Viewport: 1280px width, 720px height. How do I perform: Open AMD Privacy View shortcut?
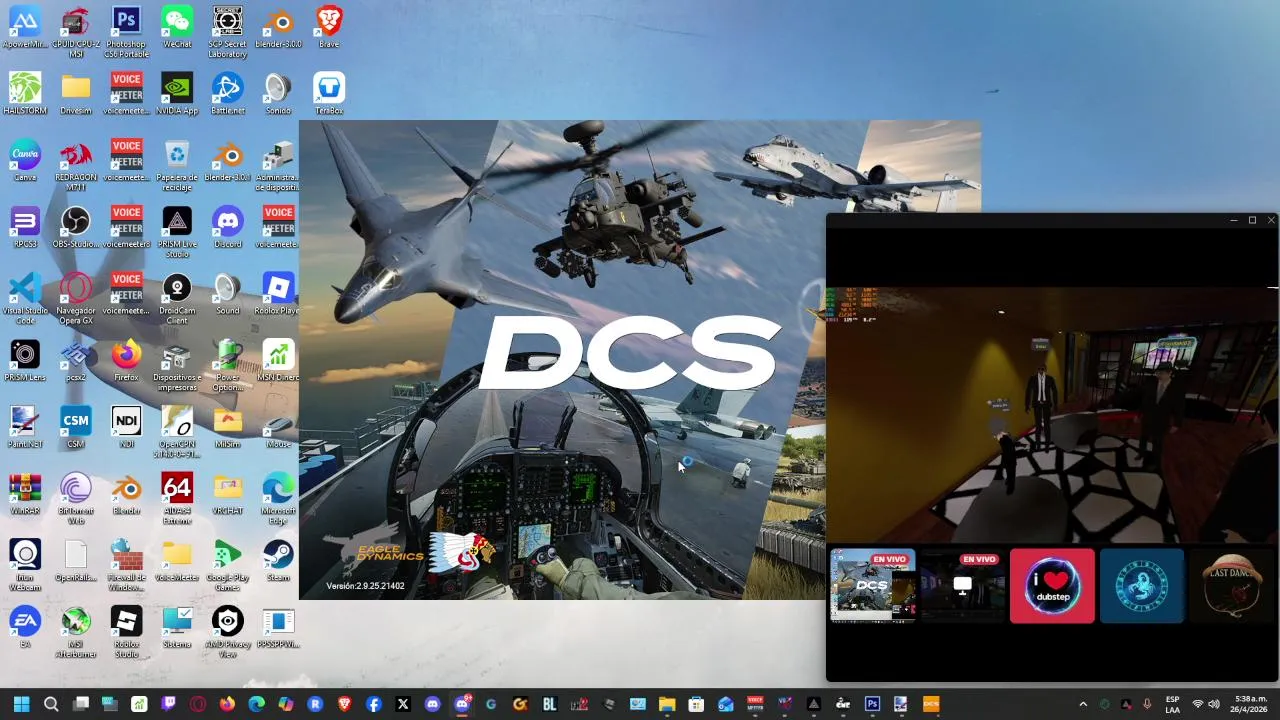(227, 632)
